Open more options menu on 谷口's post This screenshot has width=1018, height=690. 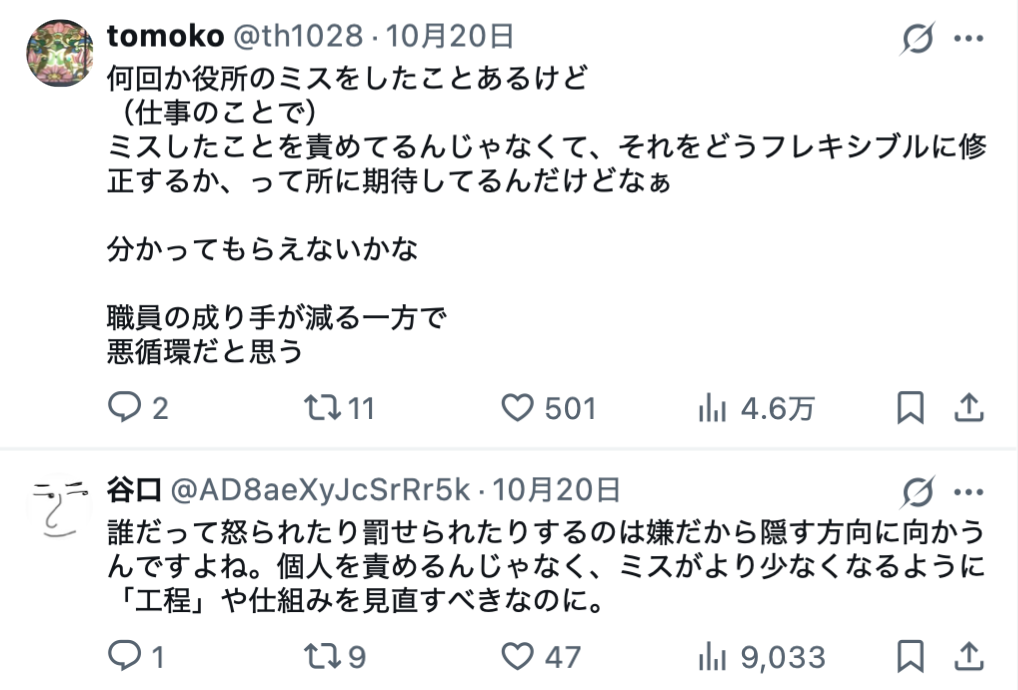pos(969,491)
